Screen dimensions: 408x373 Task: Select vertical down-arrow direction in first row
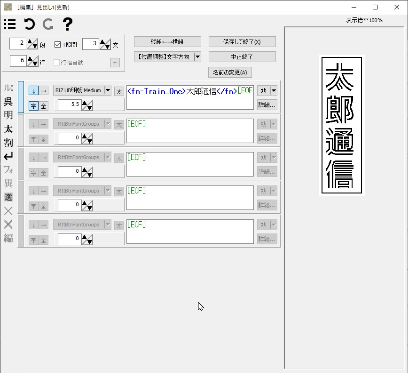[33, 90]
